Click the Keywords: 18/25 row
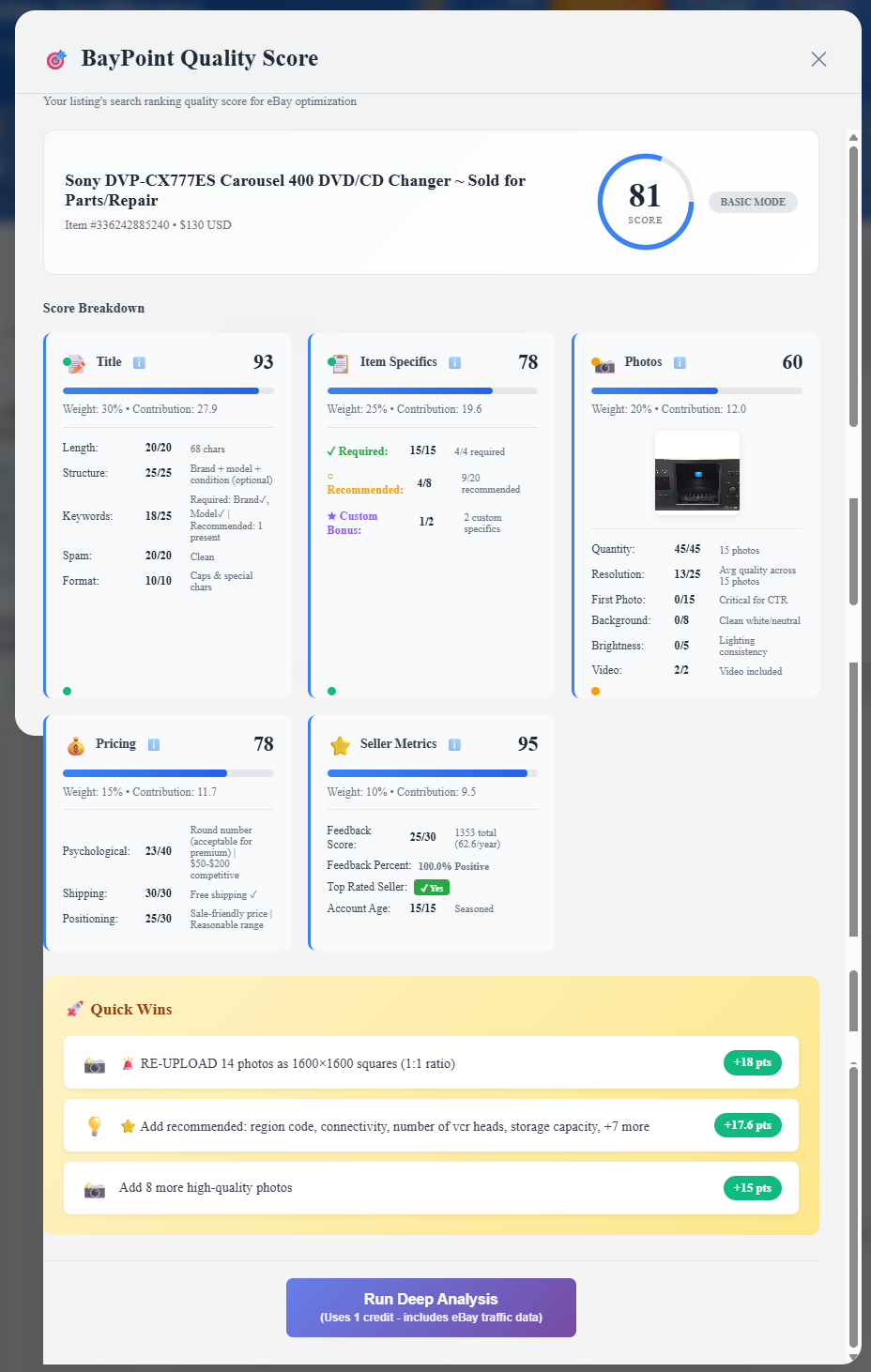 [168, 517]
